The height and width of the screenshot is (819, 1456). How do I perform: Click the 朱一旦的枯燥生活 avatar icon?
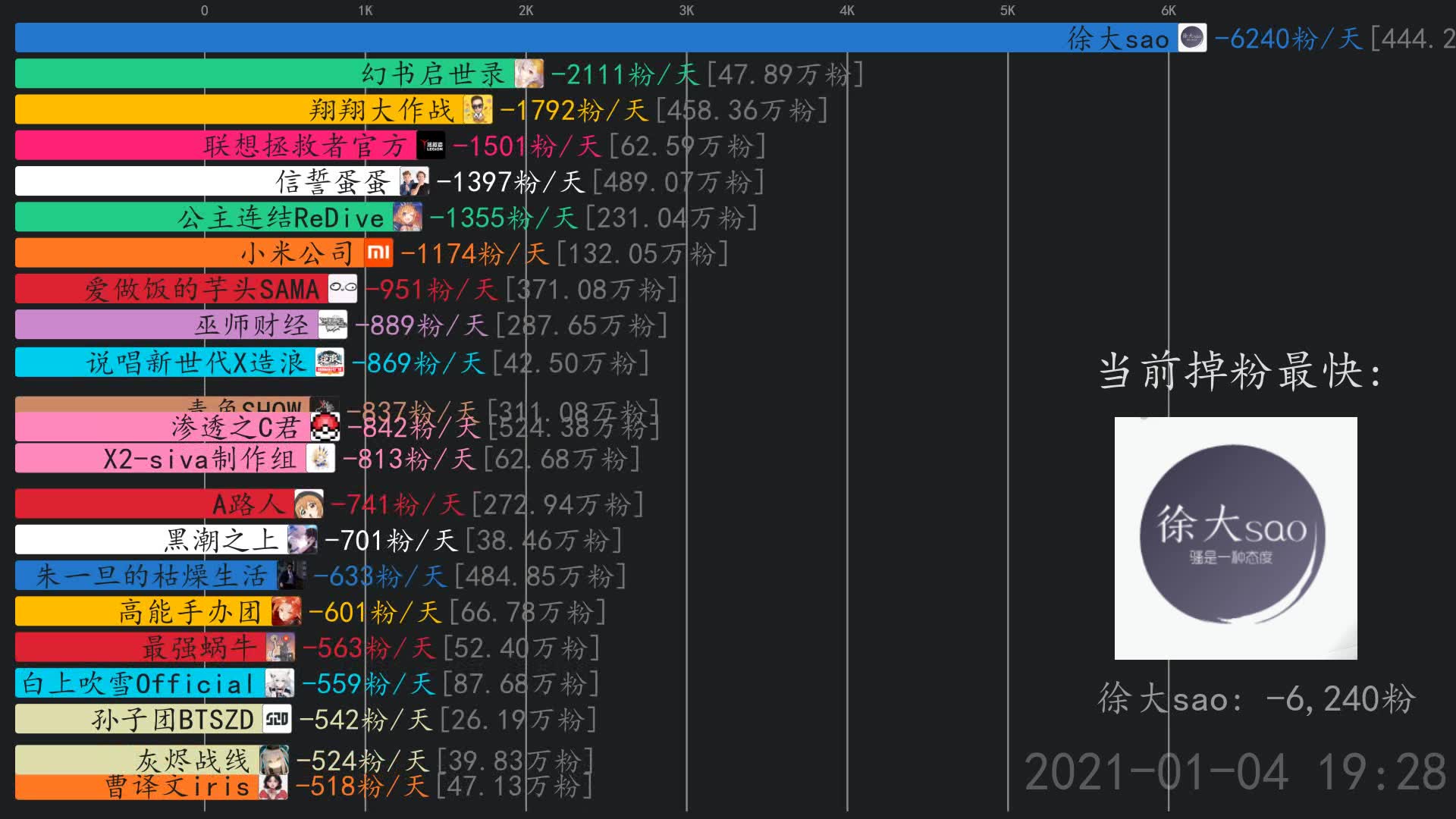point(292,576)
